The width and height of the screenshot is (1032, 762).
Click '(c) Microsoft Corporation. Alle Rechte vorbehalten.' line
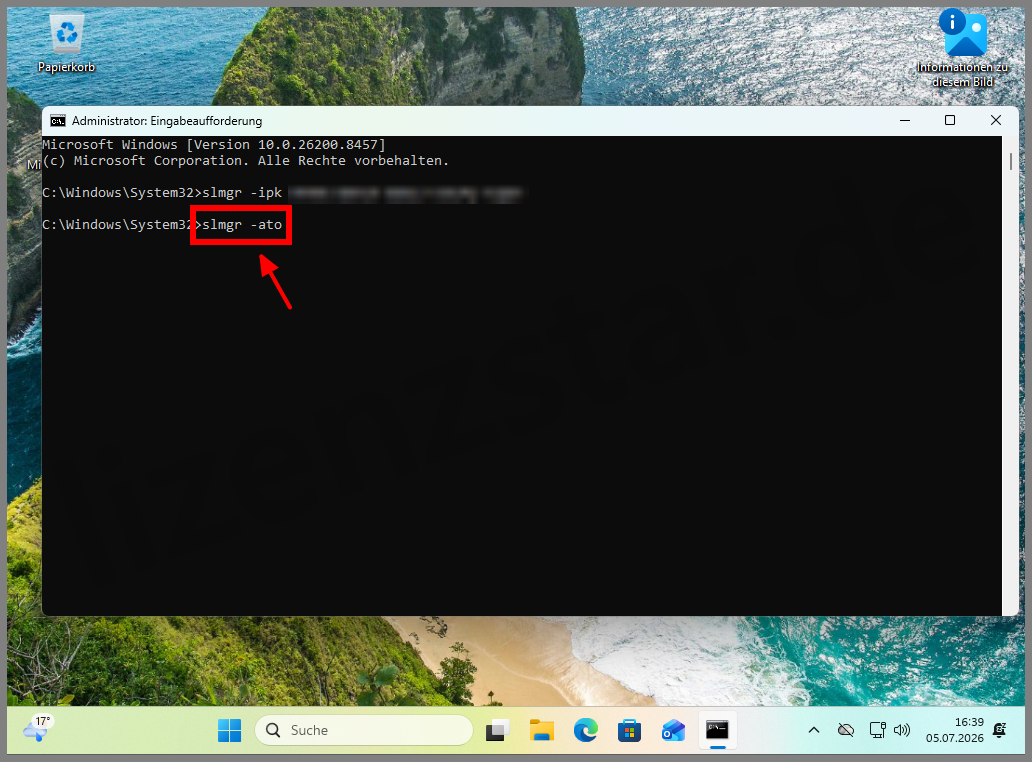tap(245, 161)
